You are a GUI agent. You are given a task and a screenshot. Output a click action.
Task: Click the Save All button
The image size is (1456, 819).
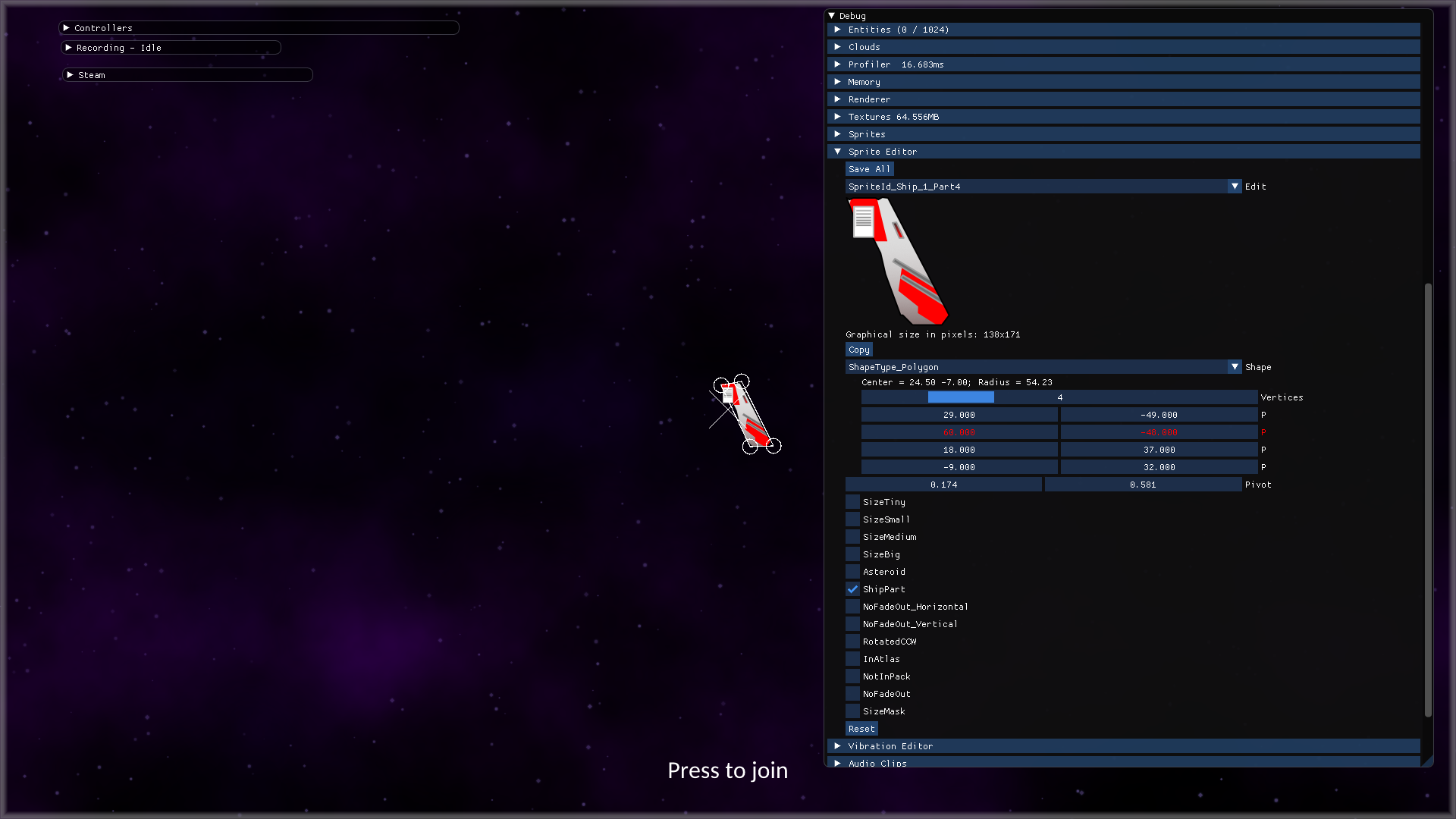(x=869, y=169)
